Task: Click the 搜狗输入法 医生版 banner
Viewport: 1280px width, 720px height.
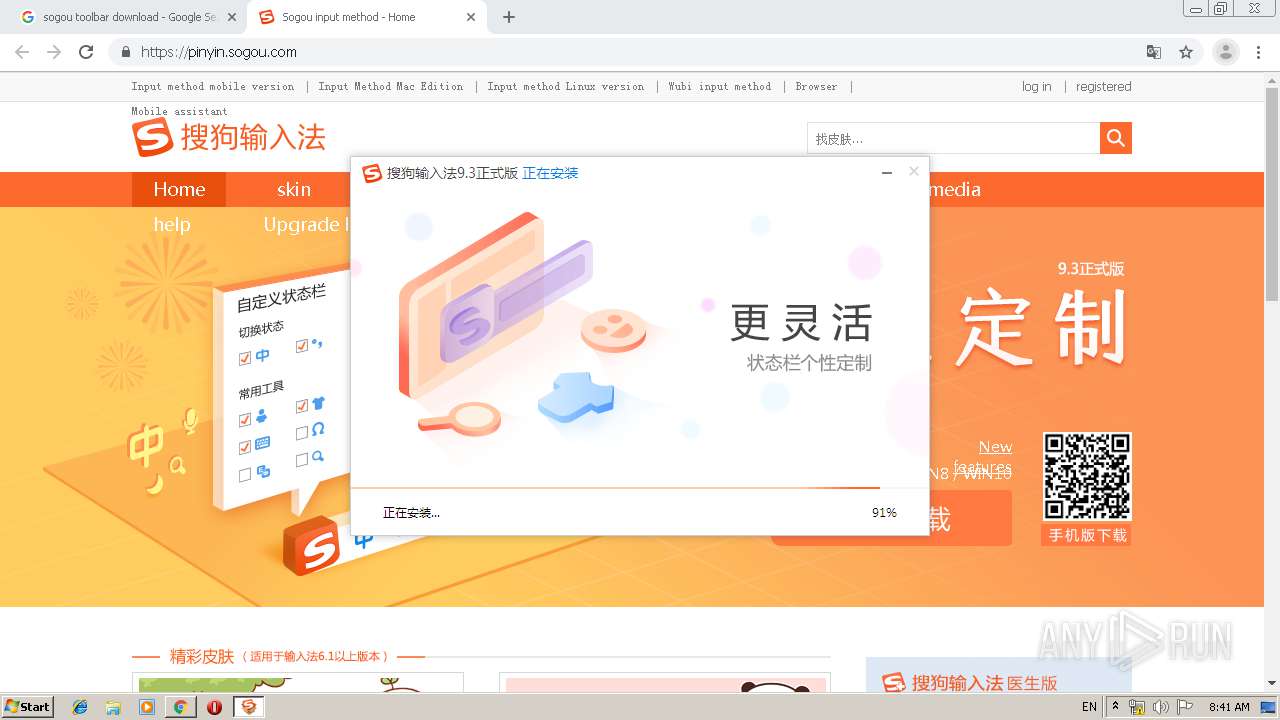Action: (998, 675)
